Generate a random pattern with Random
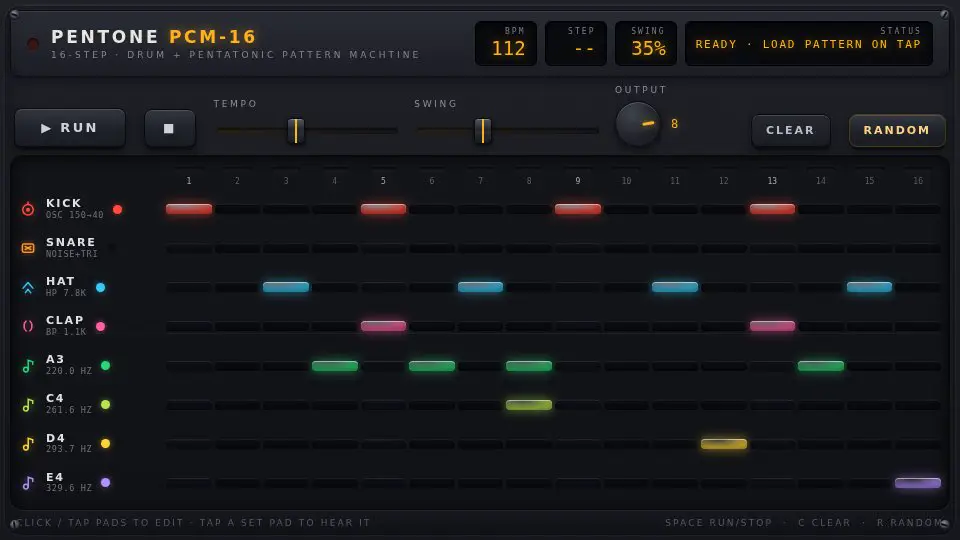 pyautogui.click(x=896, y=130)
